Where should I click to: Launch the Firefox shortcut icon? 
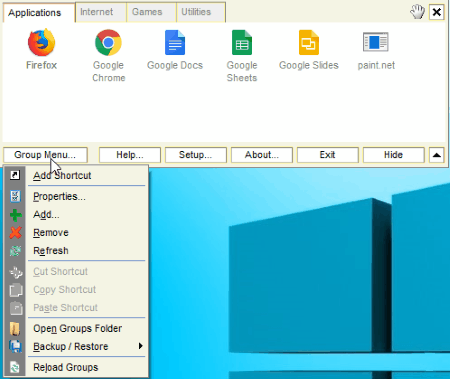pyautogui.click(x=42, y=43)
